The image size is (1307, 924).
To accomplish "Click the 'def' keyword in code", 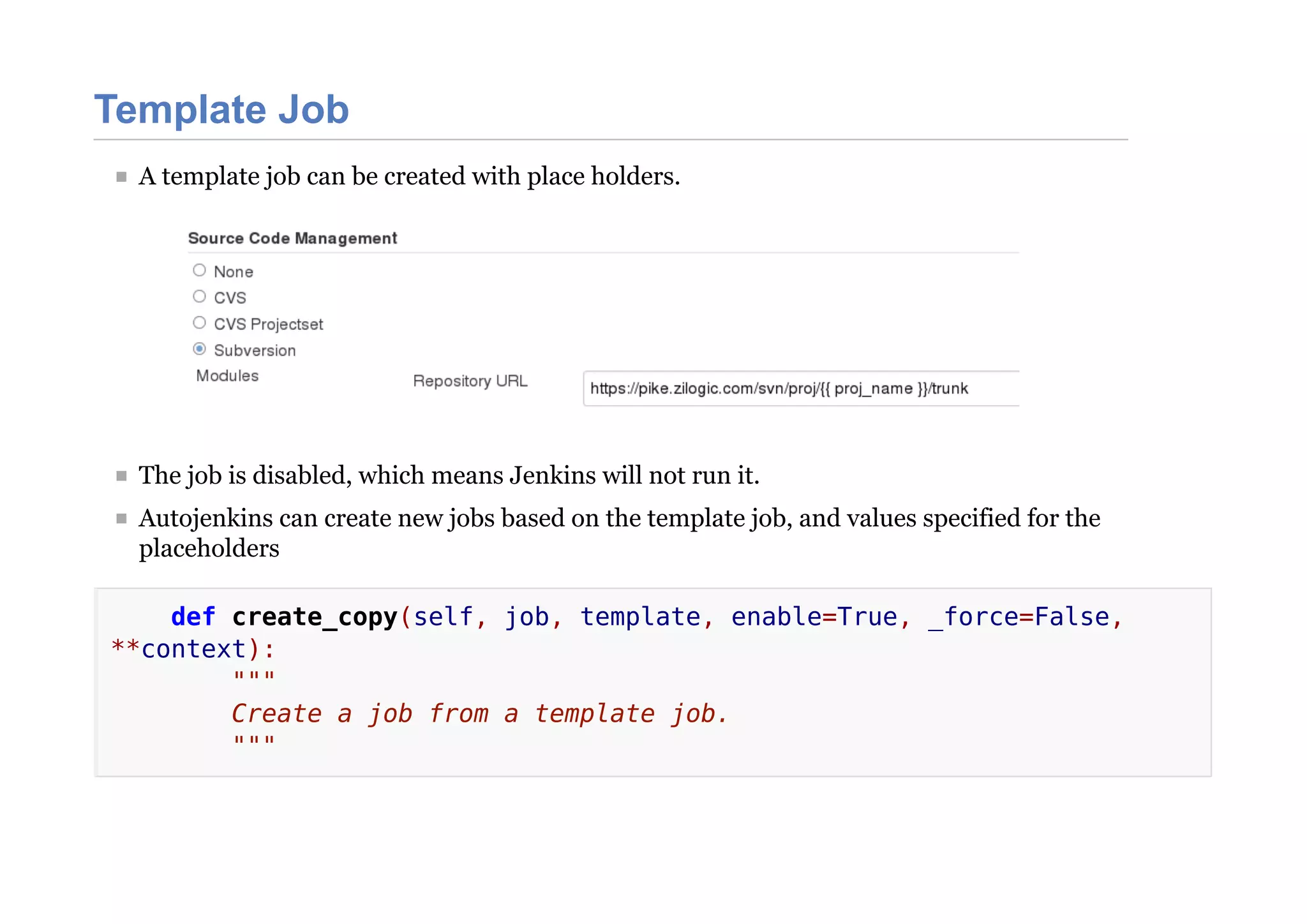I will pos(193,617).
